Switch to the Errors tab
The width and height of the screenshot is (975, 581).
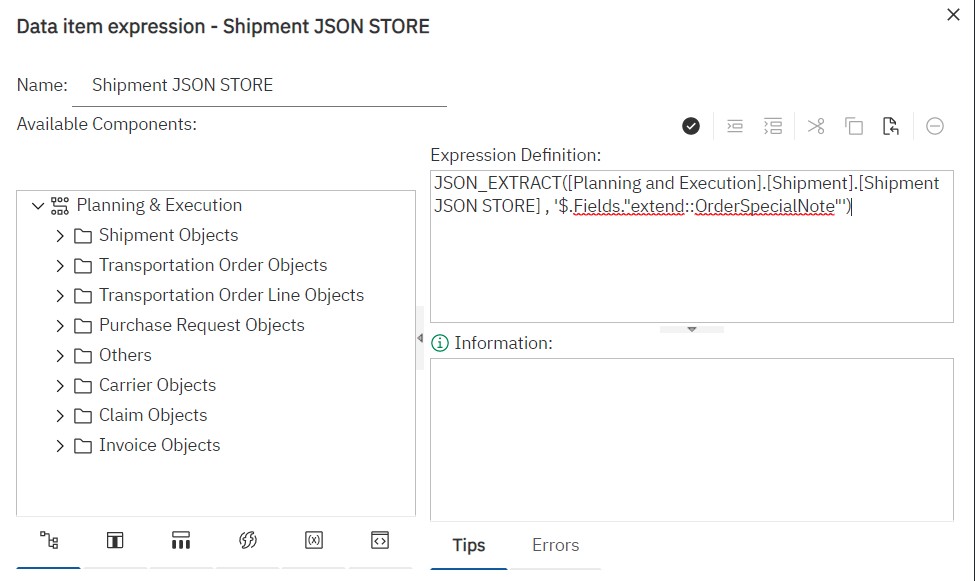555,545
